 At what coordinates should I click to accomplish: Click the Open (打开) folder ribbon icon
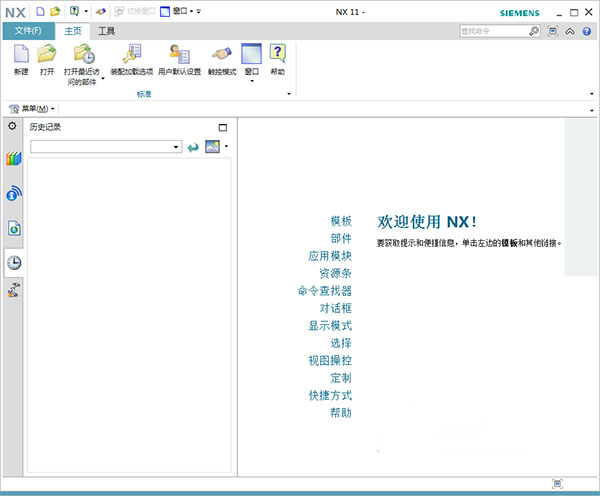[x=47, y=54]
